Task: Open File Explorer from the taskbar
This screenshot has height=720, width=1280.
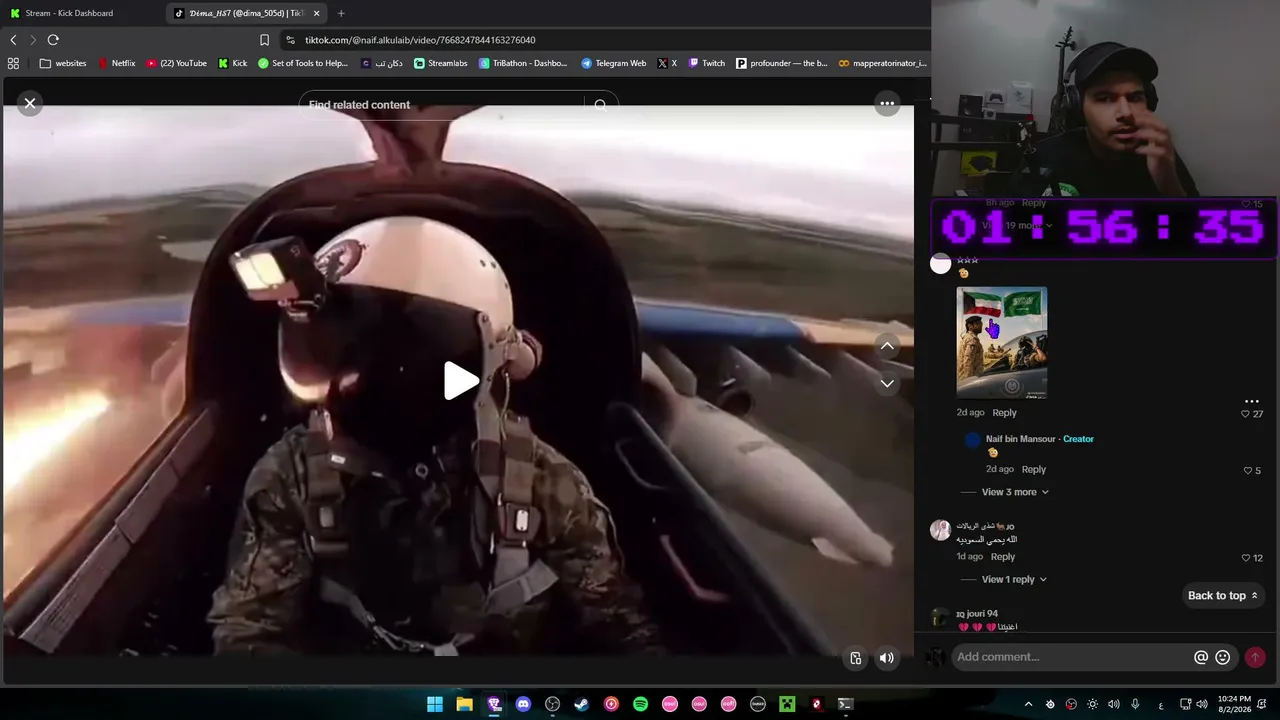Action: (x=464, y=704)
